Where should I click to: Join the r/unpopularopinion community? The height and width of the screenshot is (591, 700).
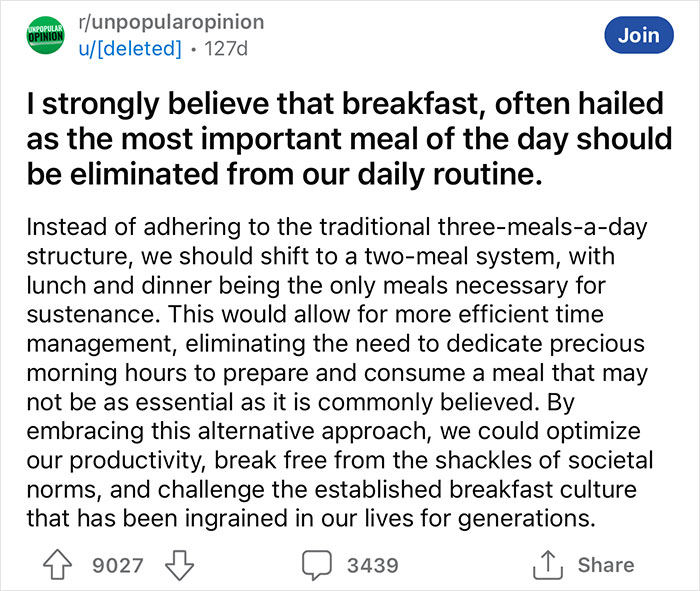point(638,35)
